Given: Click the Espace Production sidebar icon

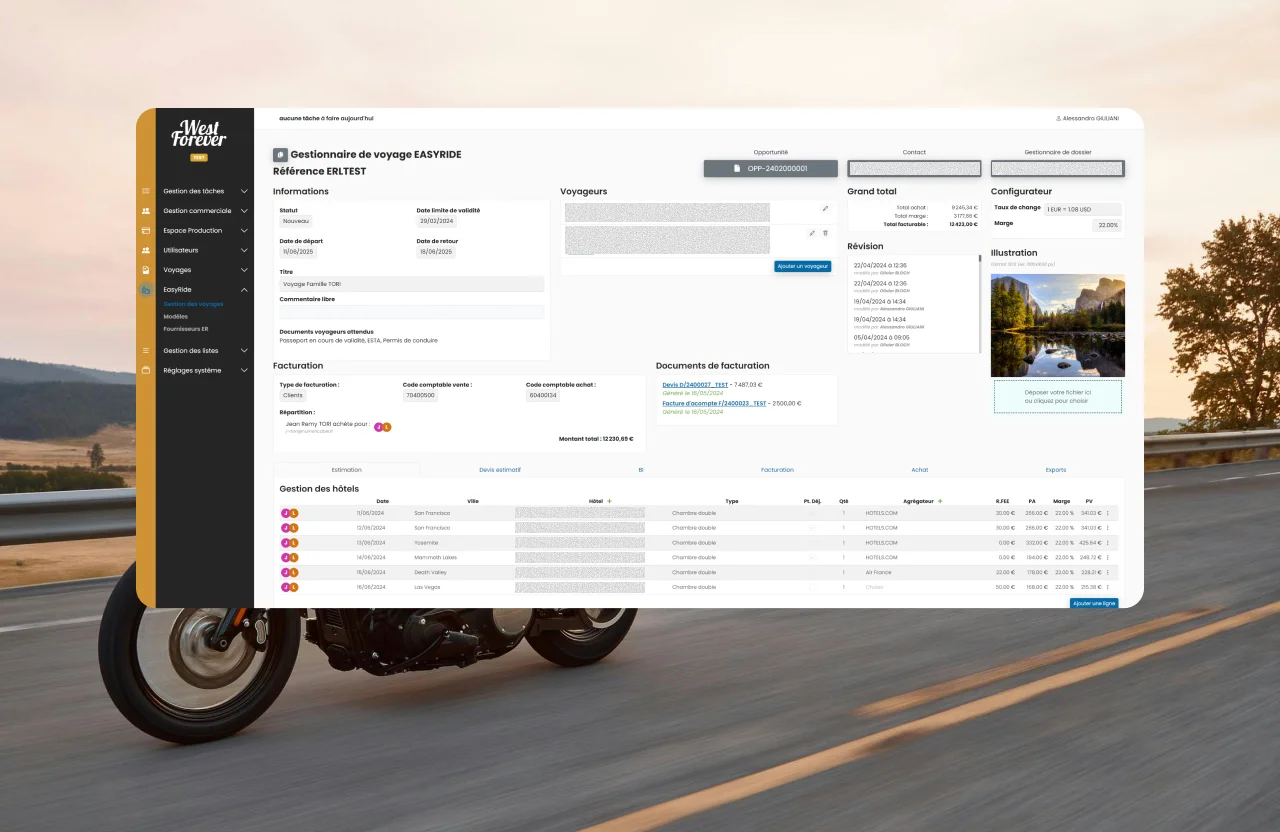Looking at the screenshot, I should [x=146, y=230].
